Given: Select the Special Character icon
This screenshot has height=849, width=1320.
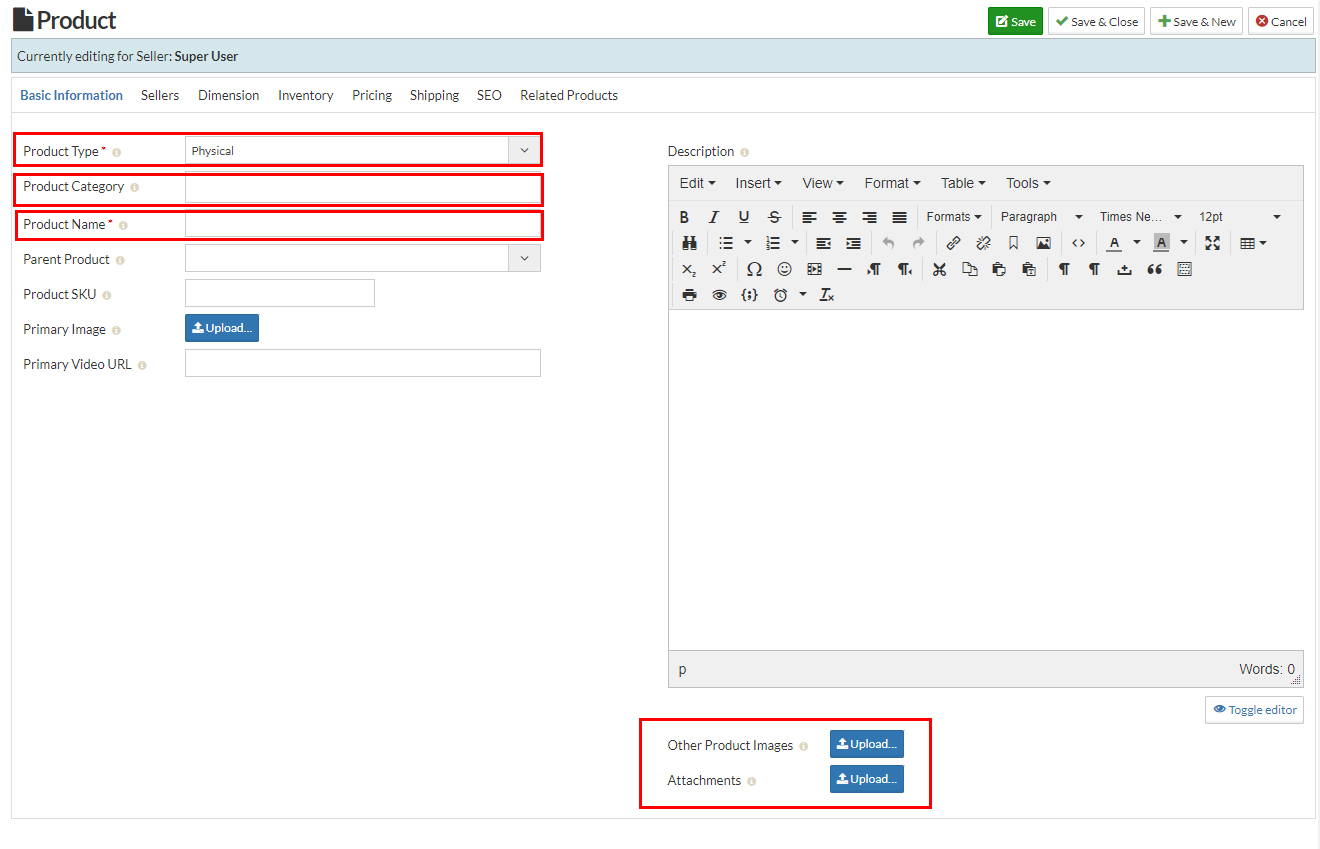Looking at the screenshot, I should 753,268.
